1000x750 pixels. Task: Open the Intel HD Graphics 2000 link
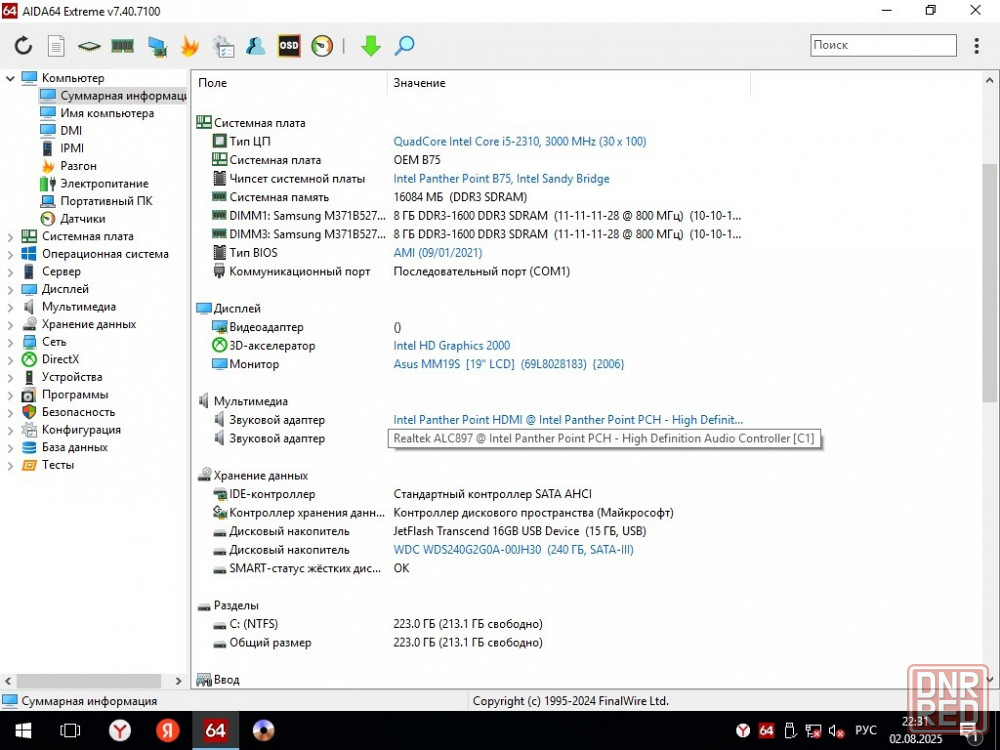(x=452, y=346)
